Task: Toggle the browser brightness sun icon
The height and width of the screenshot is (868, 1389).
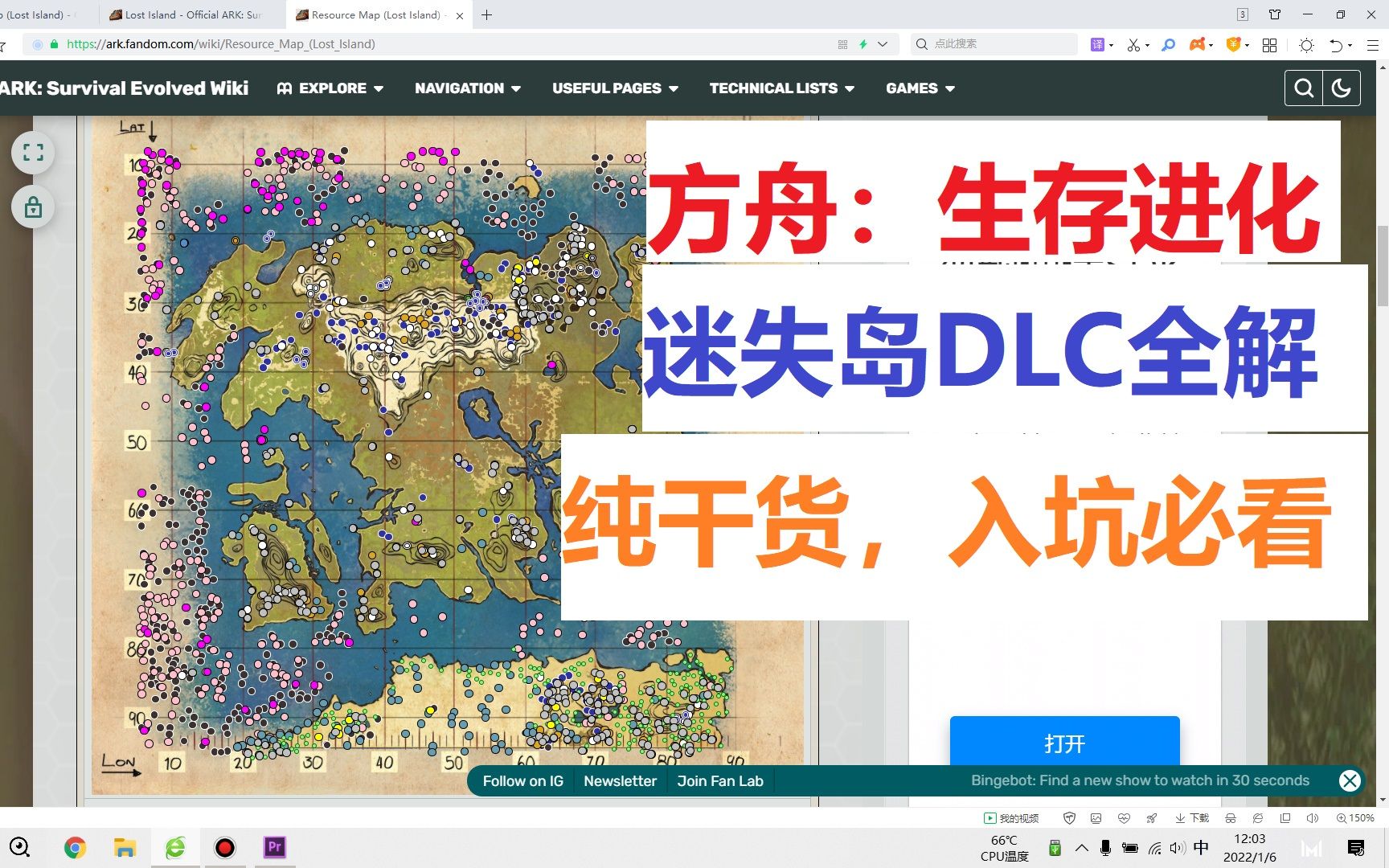Action: [1306, 45]
